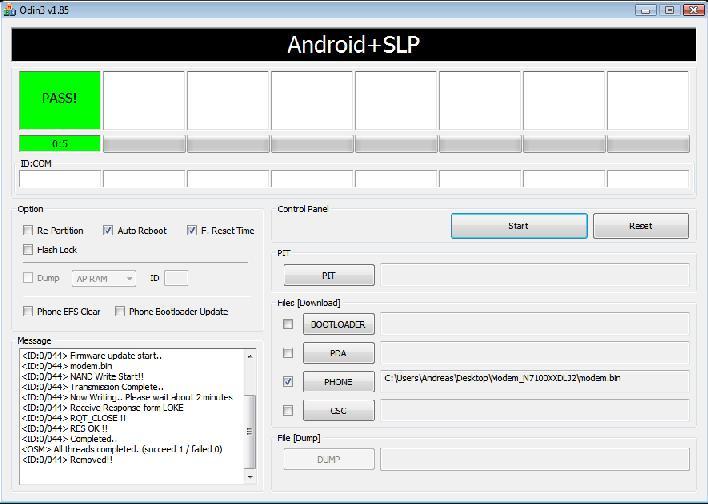The height and width of the screenshot is (504, 708).
Task: Click the CSC file button
Action: pos(338,410)
